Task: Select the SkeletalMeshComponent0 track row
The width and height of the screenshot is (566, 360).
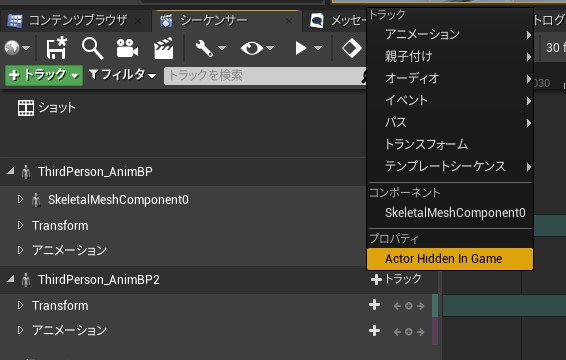Action: click(x=183, y=200)
